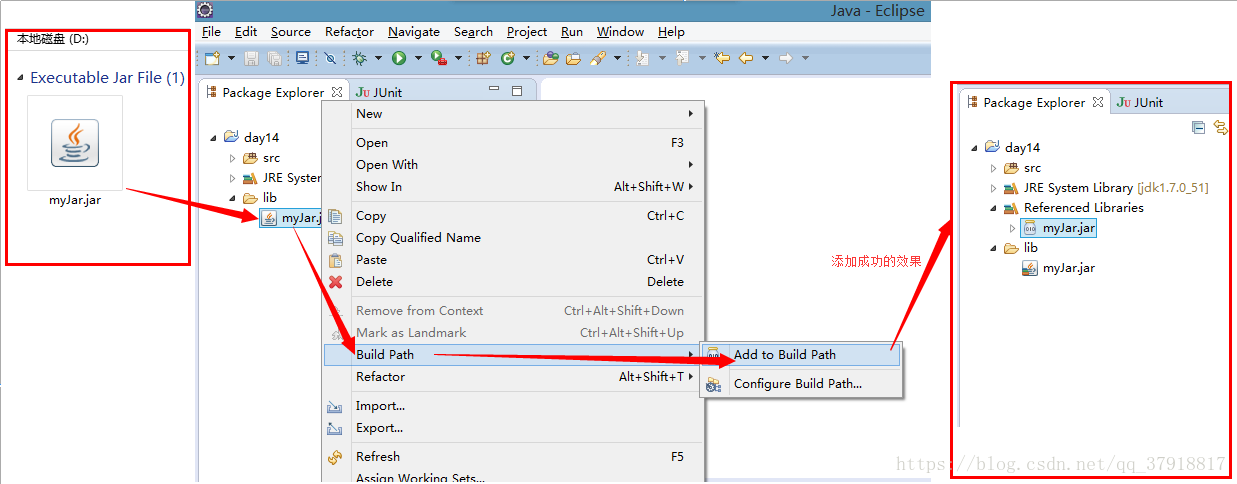This screenshot has width=1237, height=484.
Task: Click the Open Type toolbar icon
Action: pos(550,58)
